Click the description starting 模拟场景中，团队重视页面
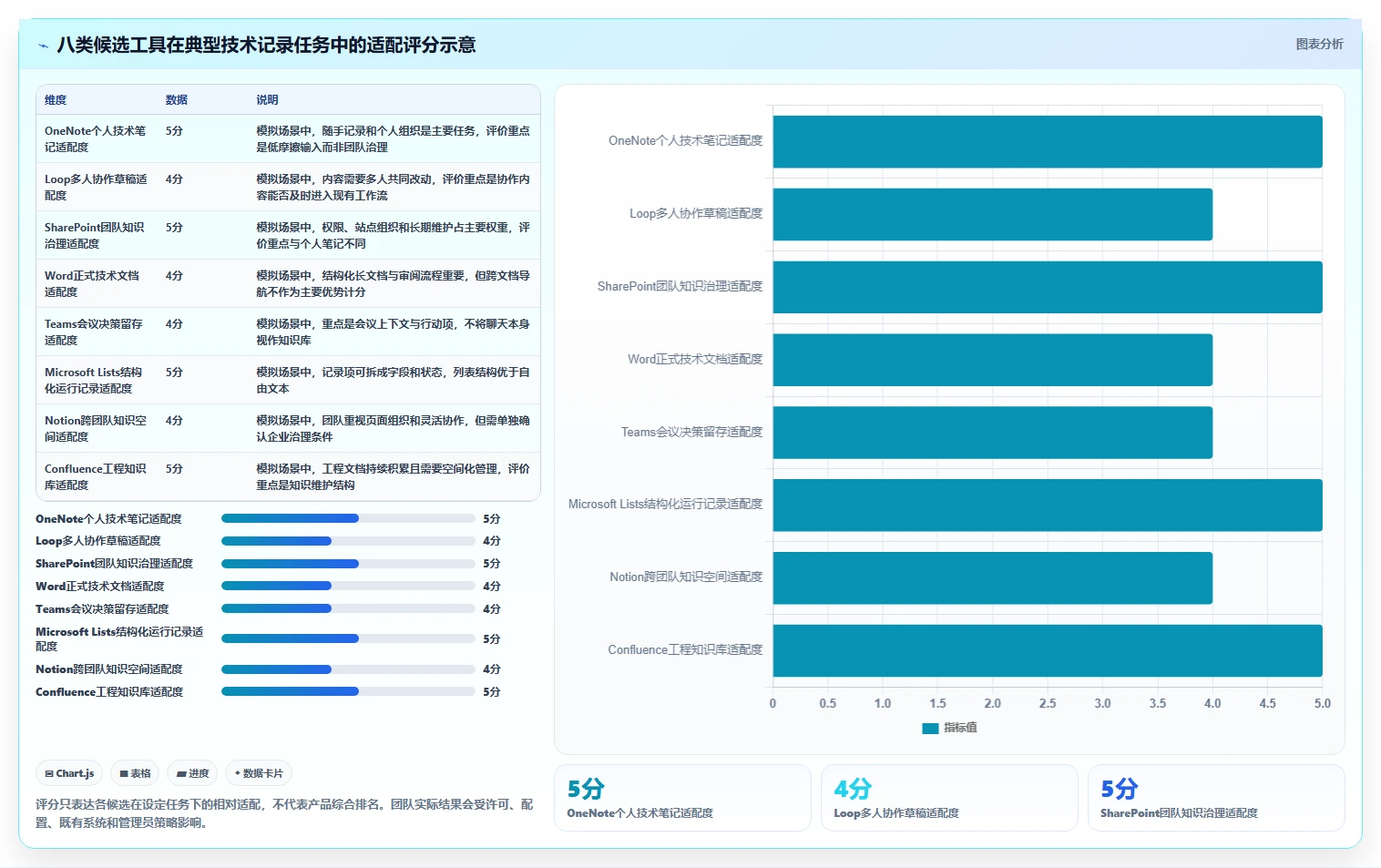 click(x=393, y=429)
